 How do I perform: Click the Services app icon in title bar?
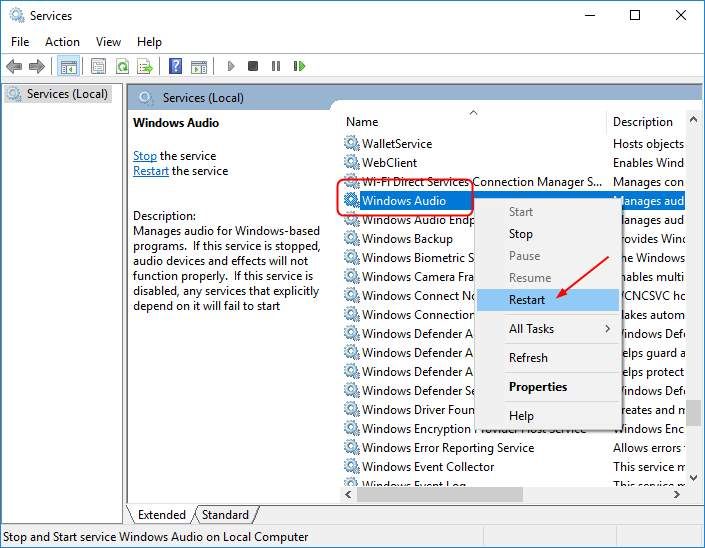[x=17, y=15]
